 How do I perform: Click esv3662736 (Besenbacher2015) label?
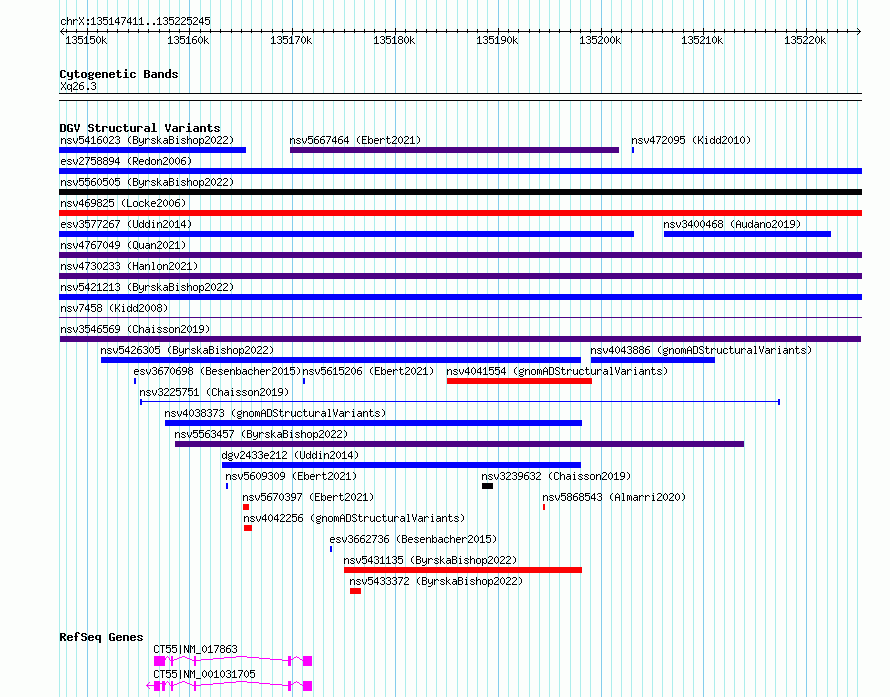click(413, 539)
